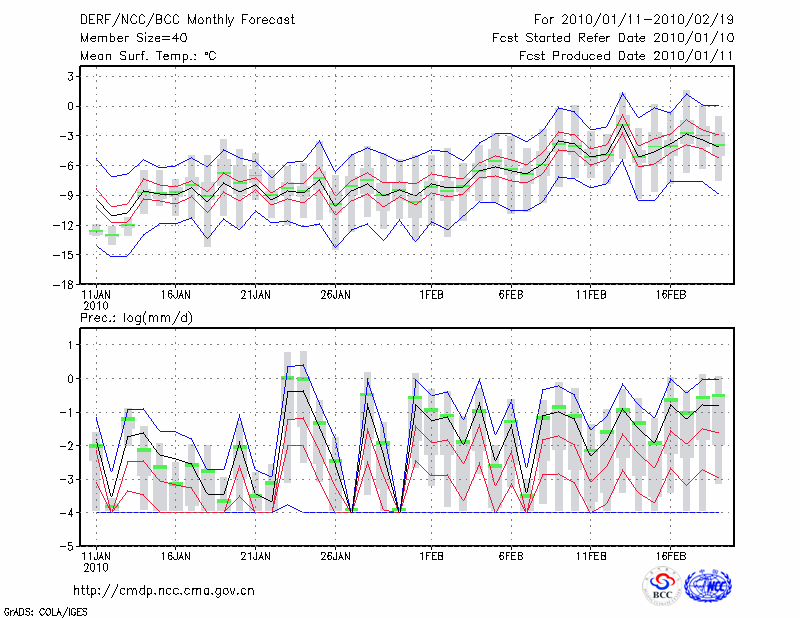Select the Member Size=40 text
The height and width of the screenshot is (618, 800).
126,38
